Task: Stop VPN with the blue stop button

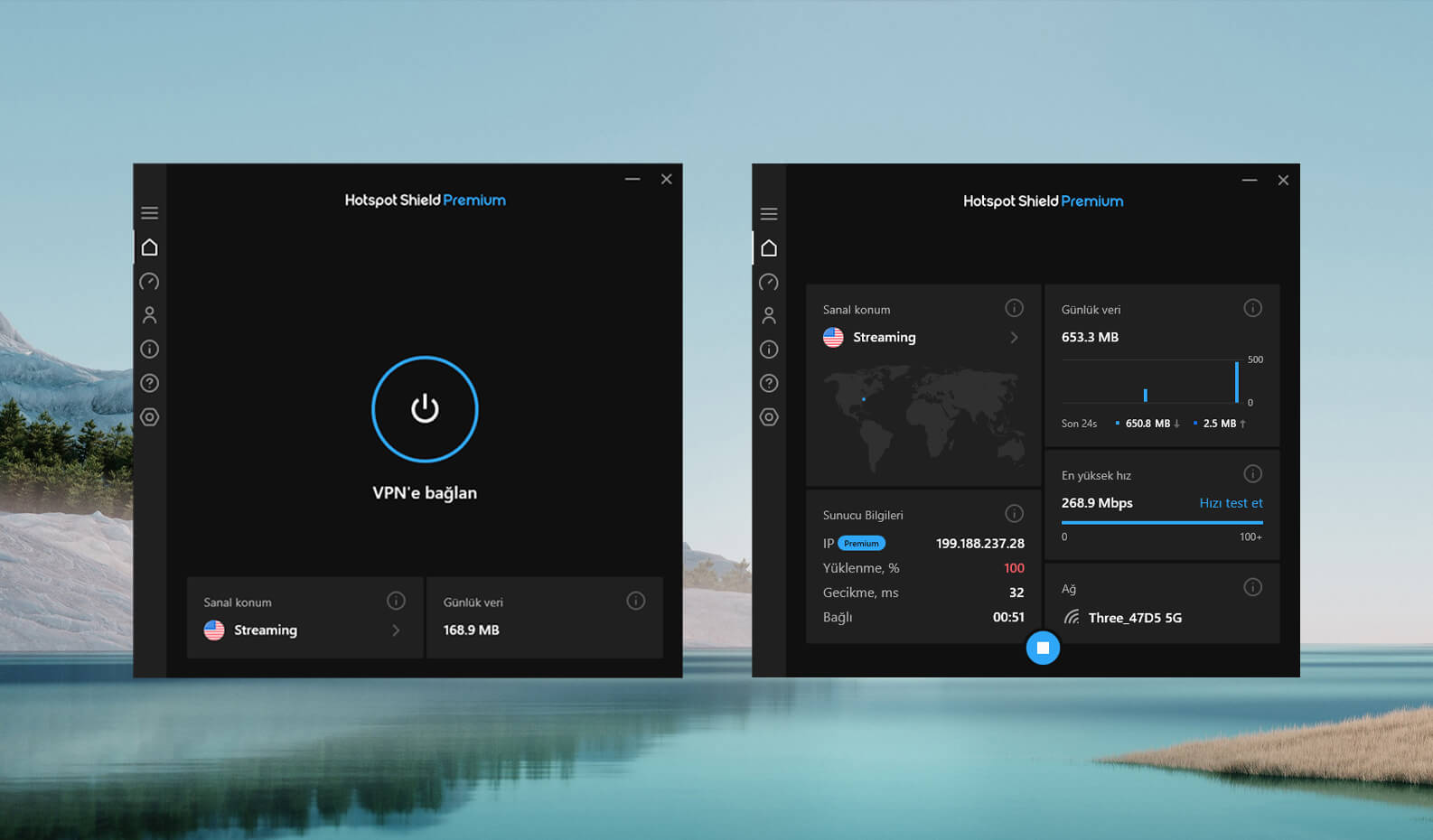Action: coord(1043,648)
